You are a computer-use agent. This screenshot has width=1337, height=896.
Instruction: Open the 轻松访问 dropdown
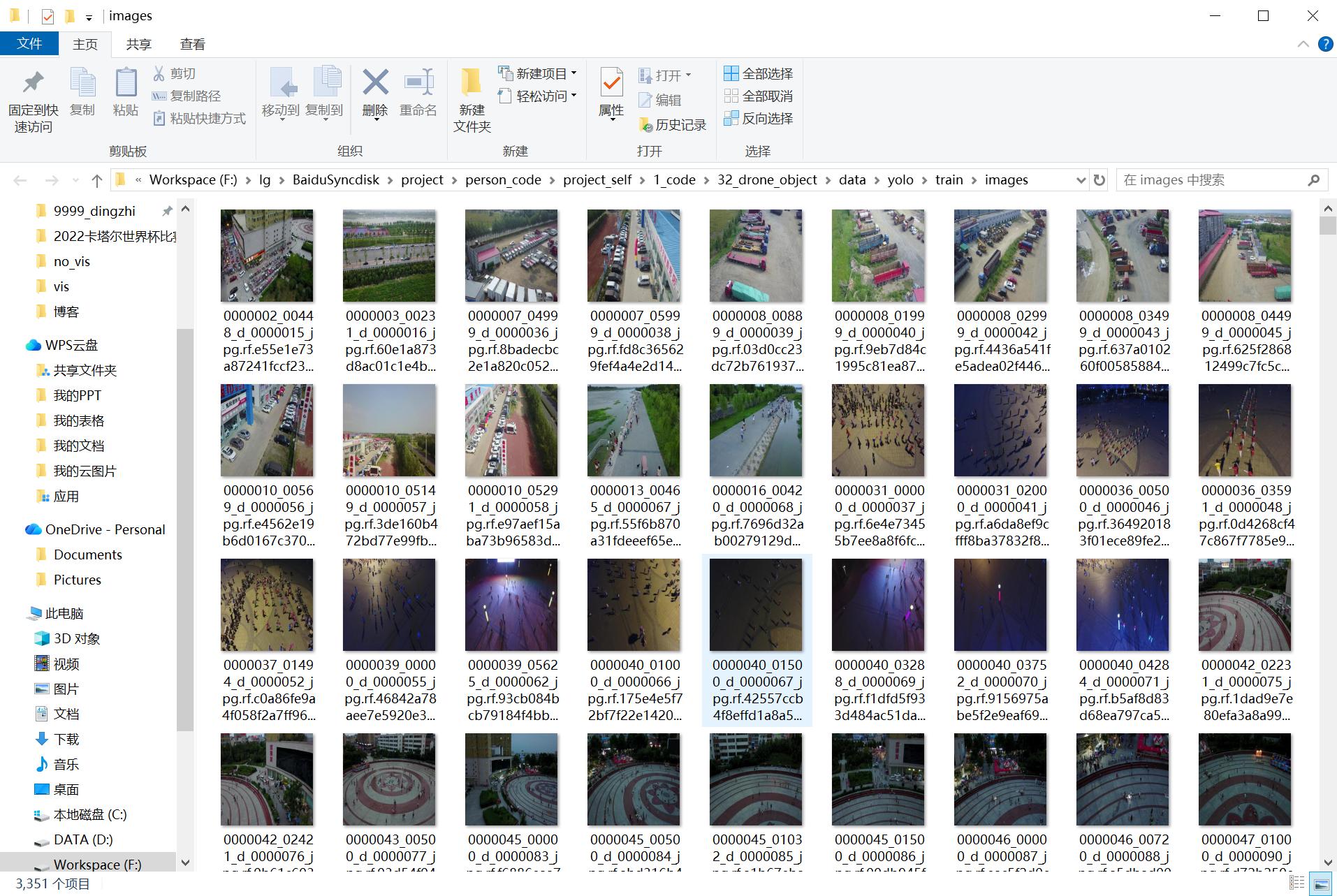point(574,96)
